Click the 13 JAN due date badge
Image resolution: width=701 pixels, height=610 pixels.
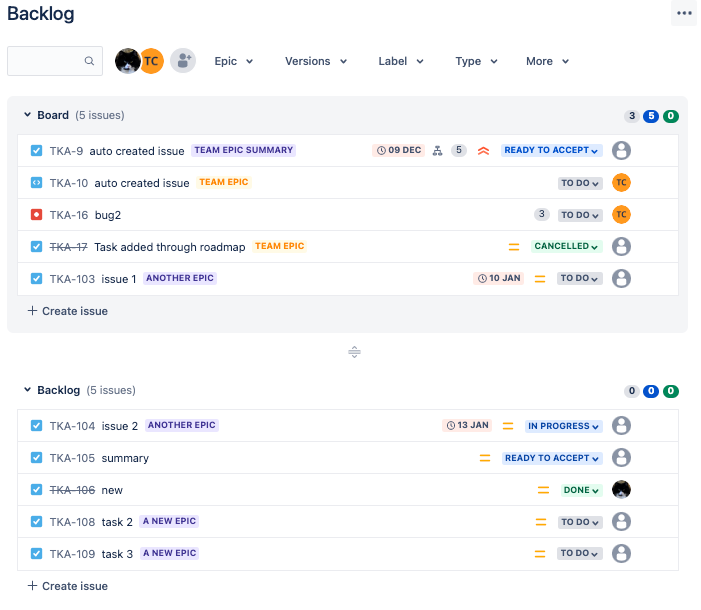tap(467, 425)
